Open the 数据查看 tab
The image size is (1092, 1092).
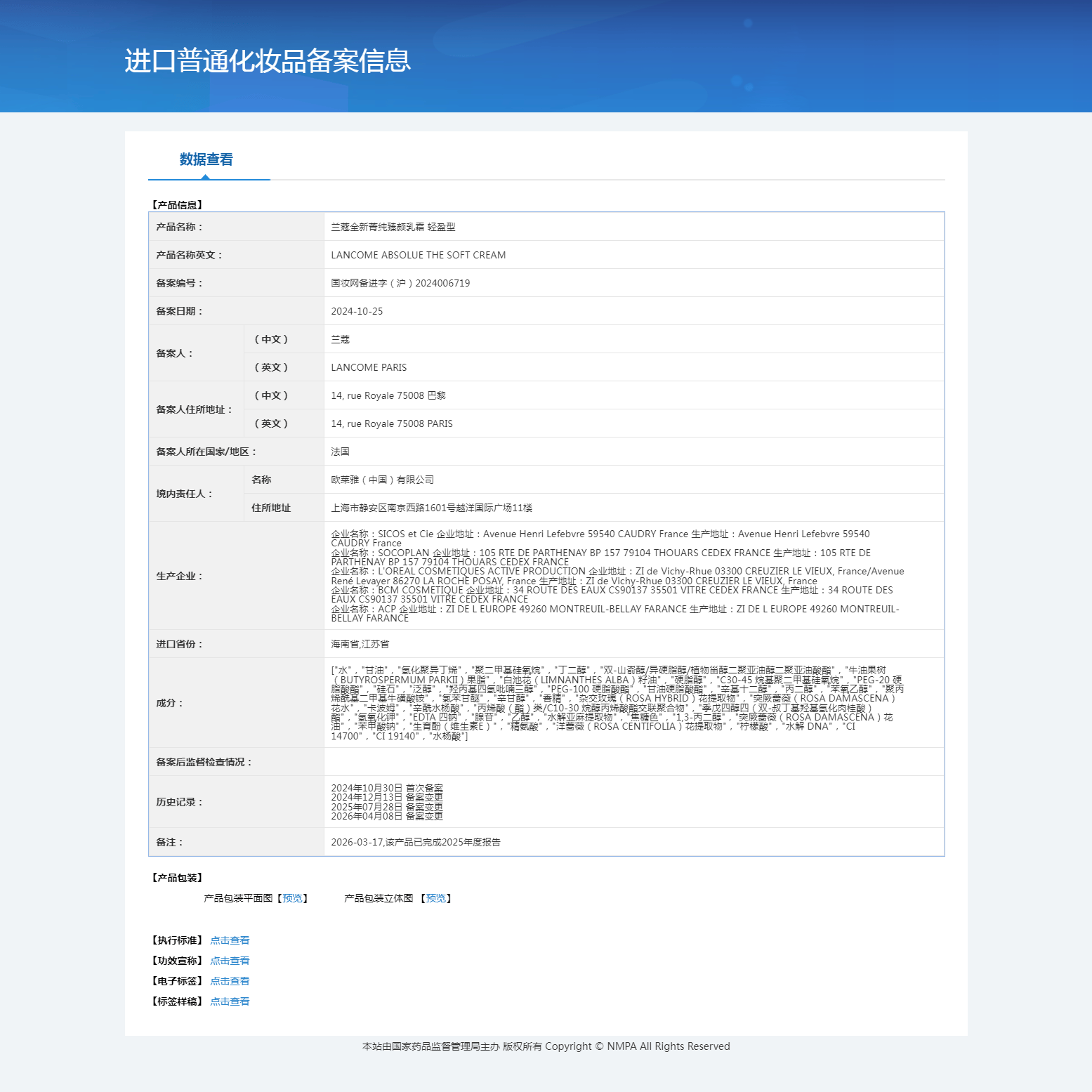click(206, 159)
